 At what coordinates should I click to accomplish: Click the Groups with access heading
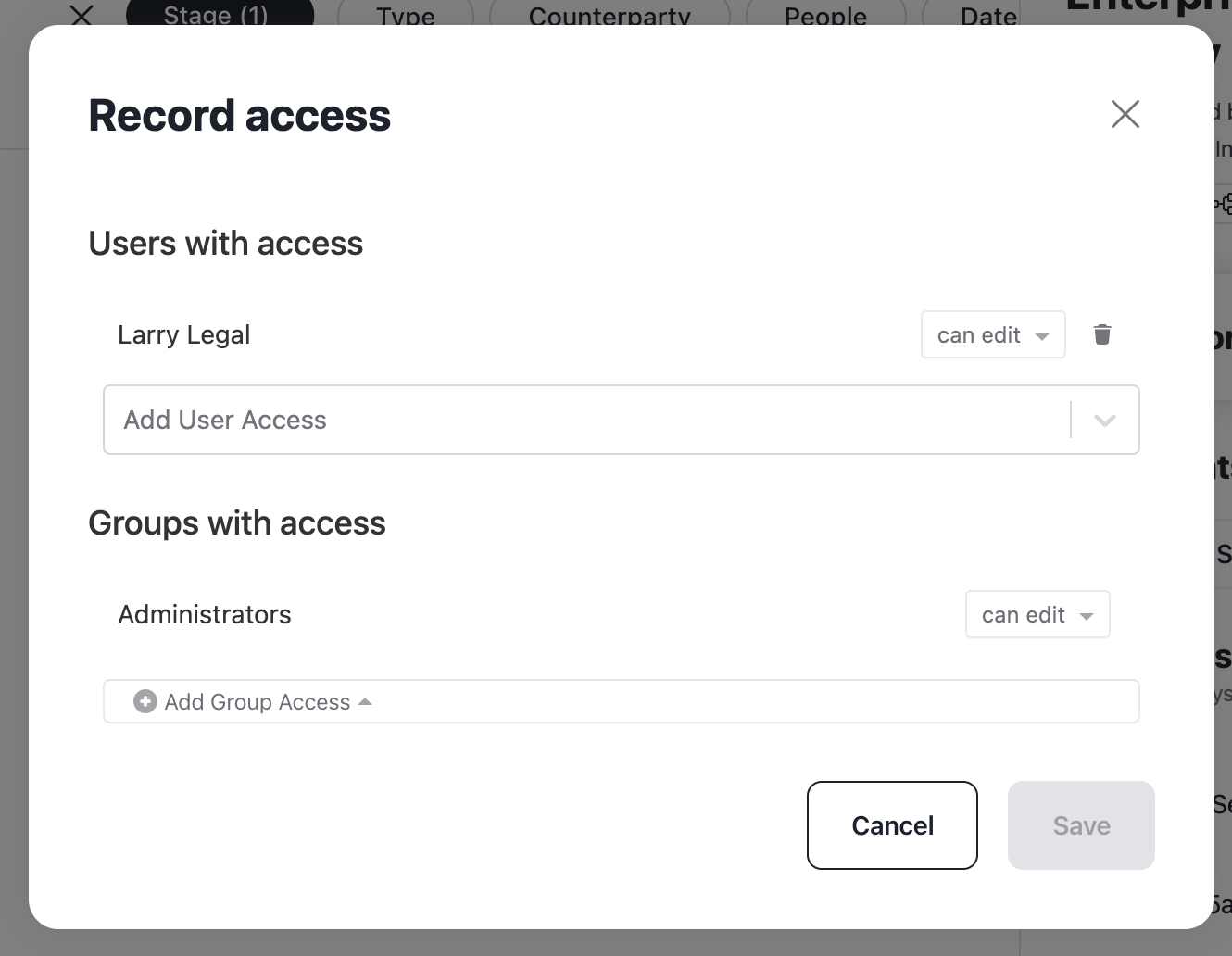[237, 522]
